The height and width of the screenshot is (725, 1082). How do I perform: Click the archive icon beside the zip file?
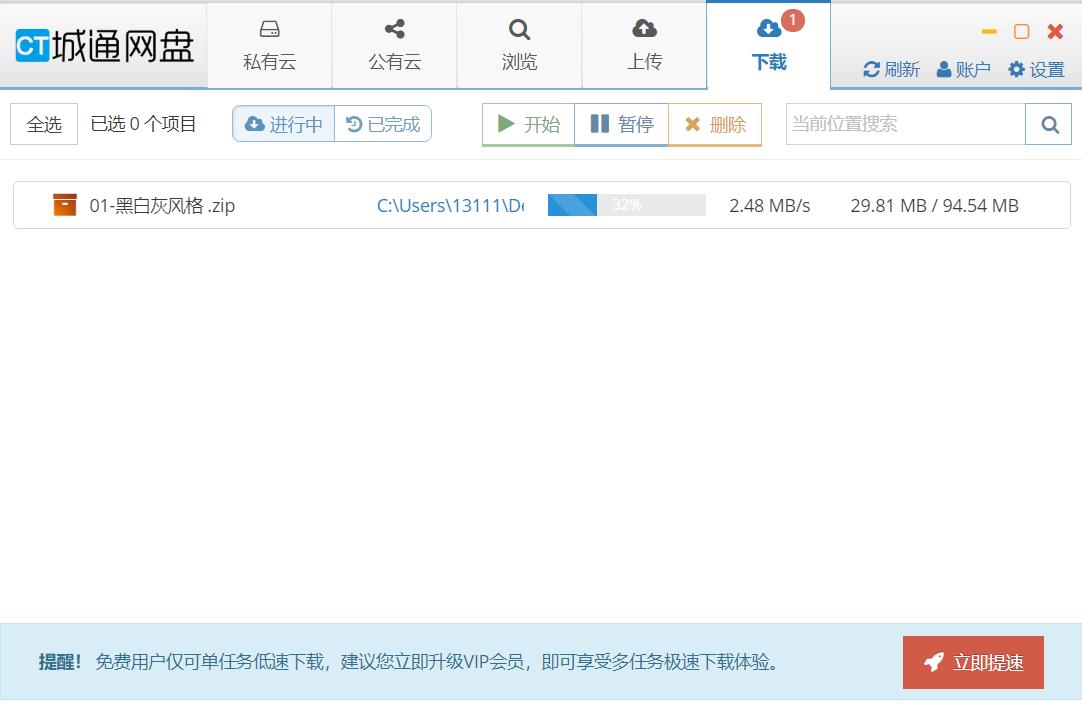tap(65, 204)
